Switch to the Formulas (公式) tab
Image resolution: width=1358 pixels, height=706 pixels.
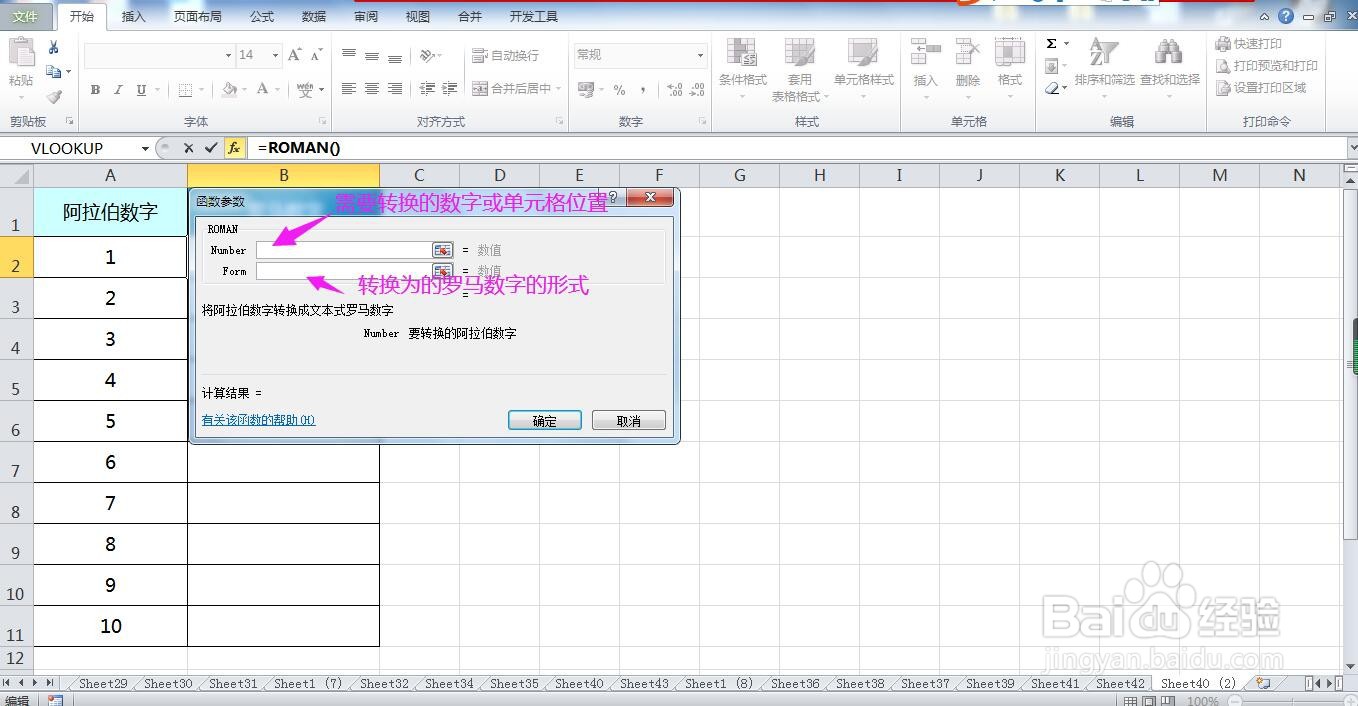click(x=262, y=16)
